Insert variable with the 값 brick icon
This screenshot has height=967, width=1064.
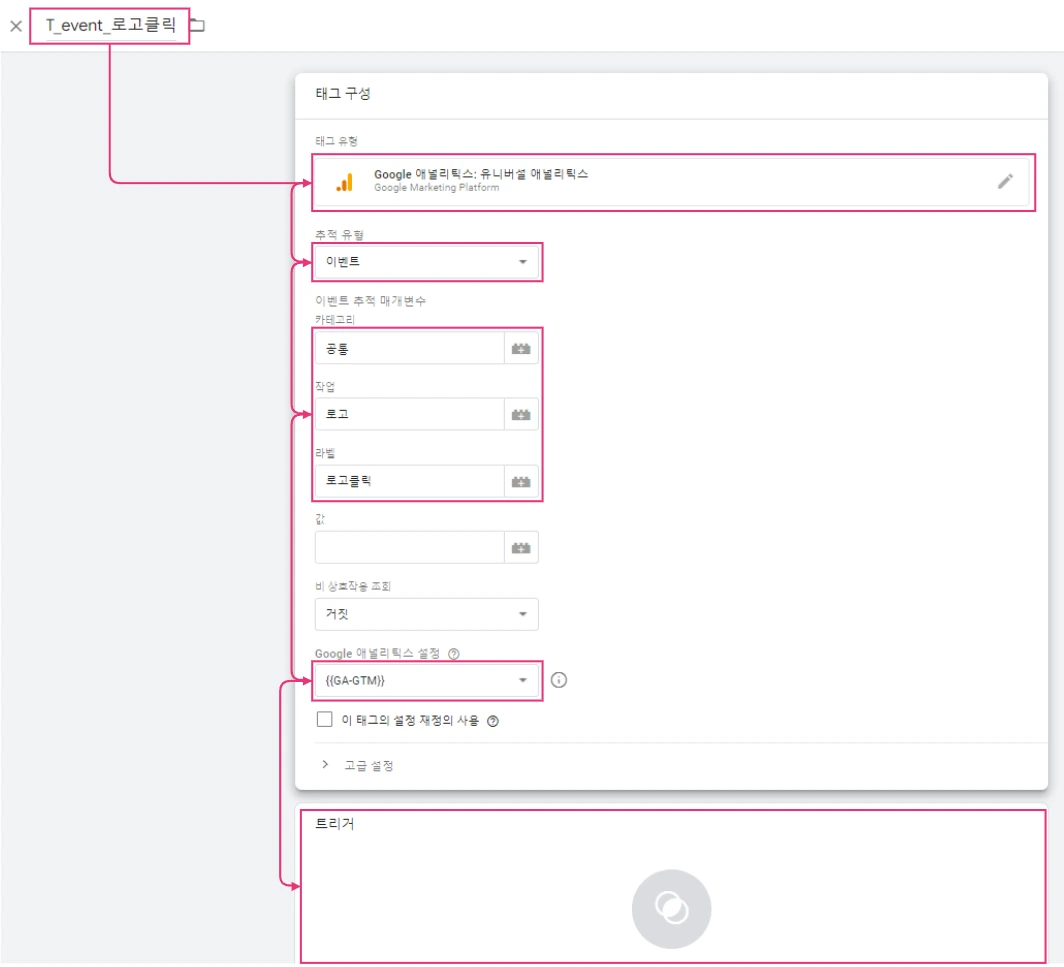[521, 548]
